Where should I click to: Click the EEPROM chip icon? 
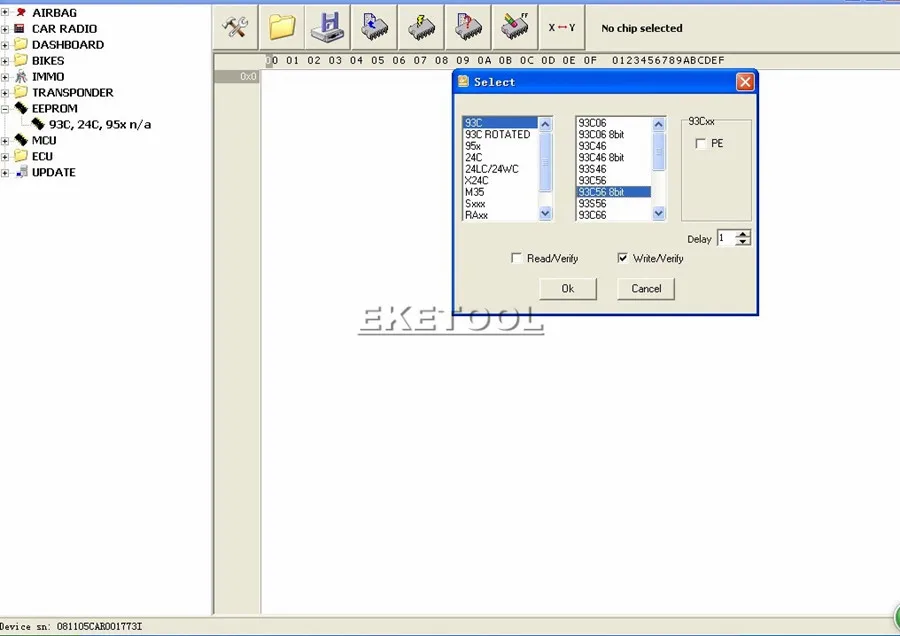[x=21, y=108]
